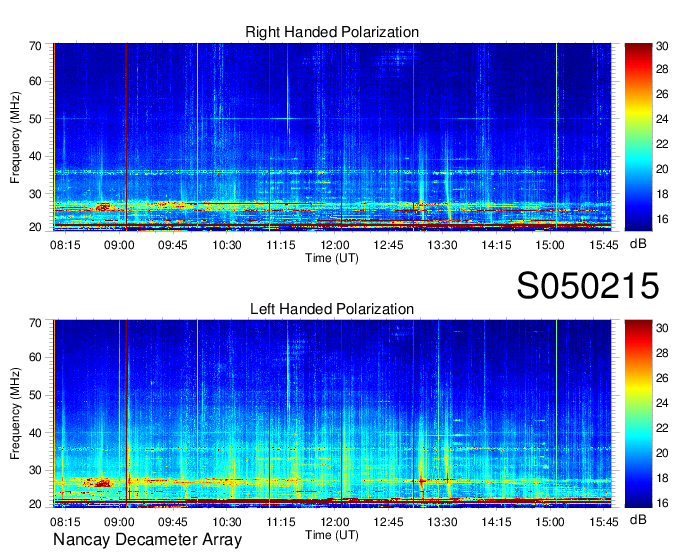Click the 60 MHz tick on bottom plot

[x=35, y=358]
